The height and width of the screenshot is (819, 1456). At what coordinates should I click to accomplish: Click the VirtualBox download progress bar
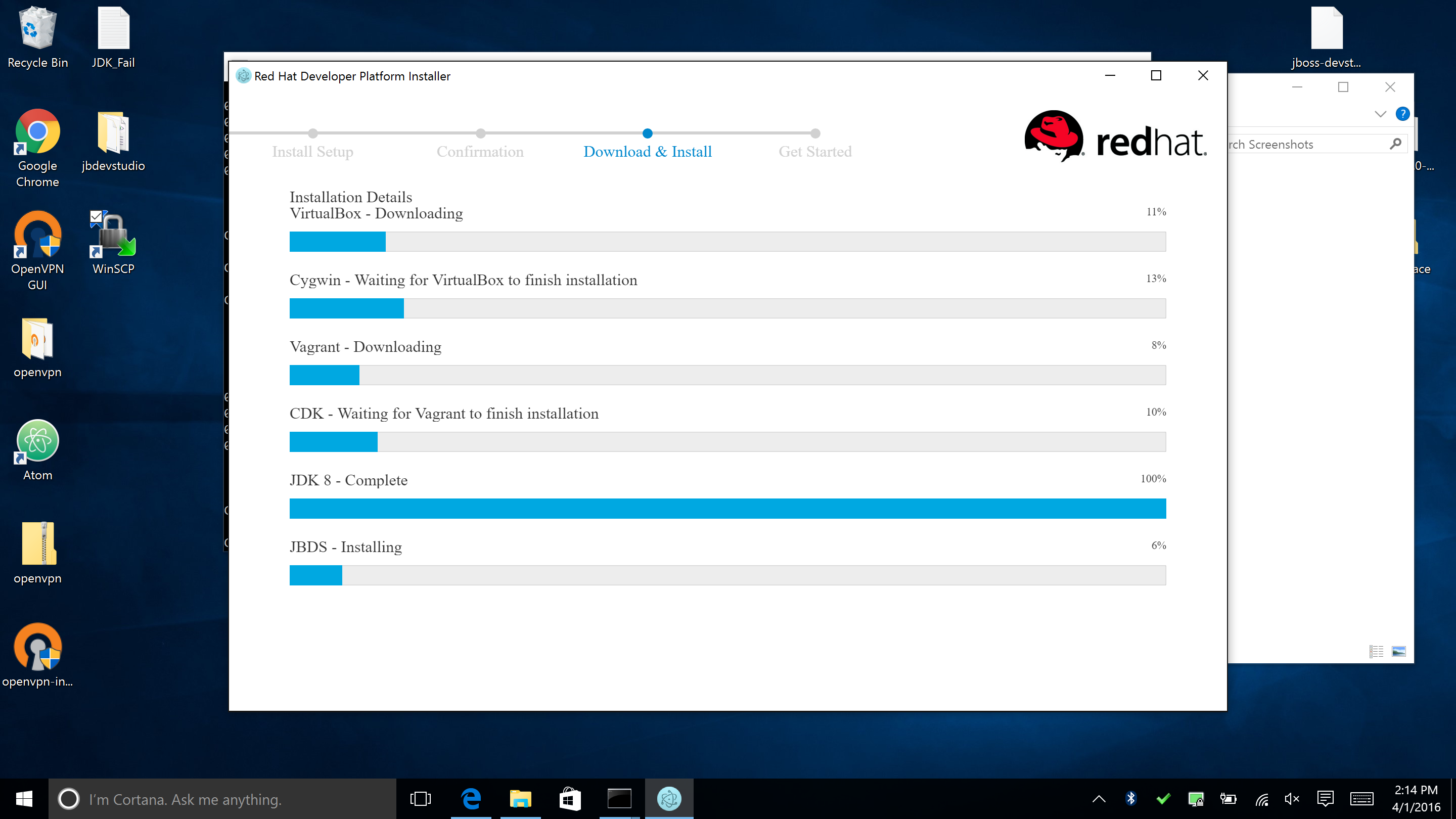[x=727, y=241]
